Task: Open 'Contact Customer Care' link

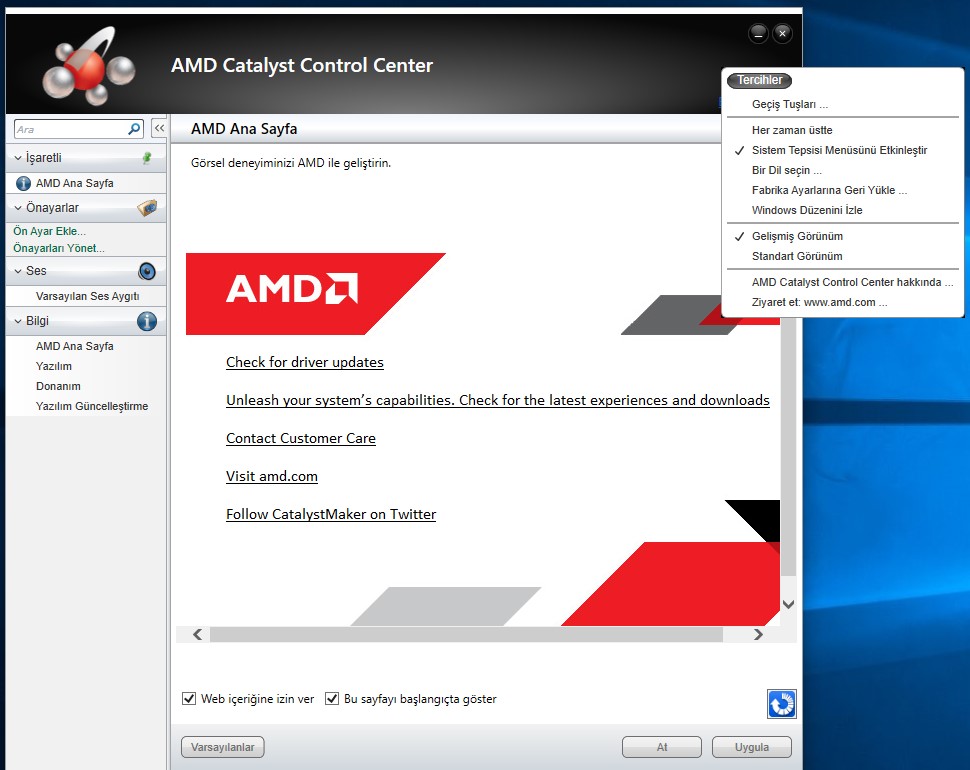Action: click(301, 438)
